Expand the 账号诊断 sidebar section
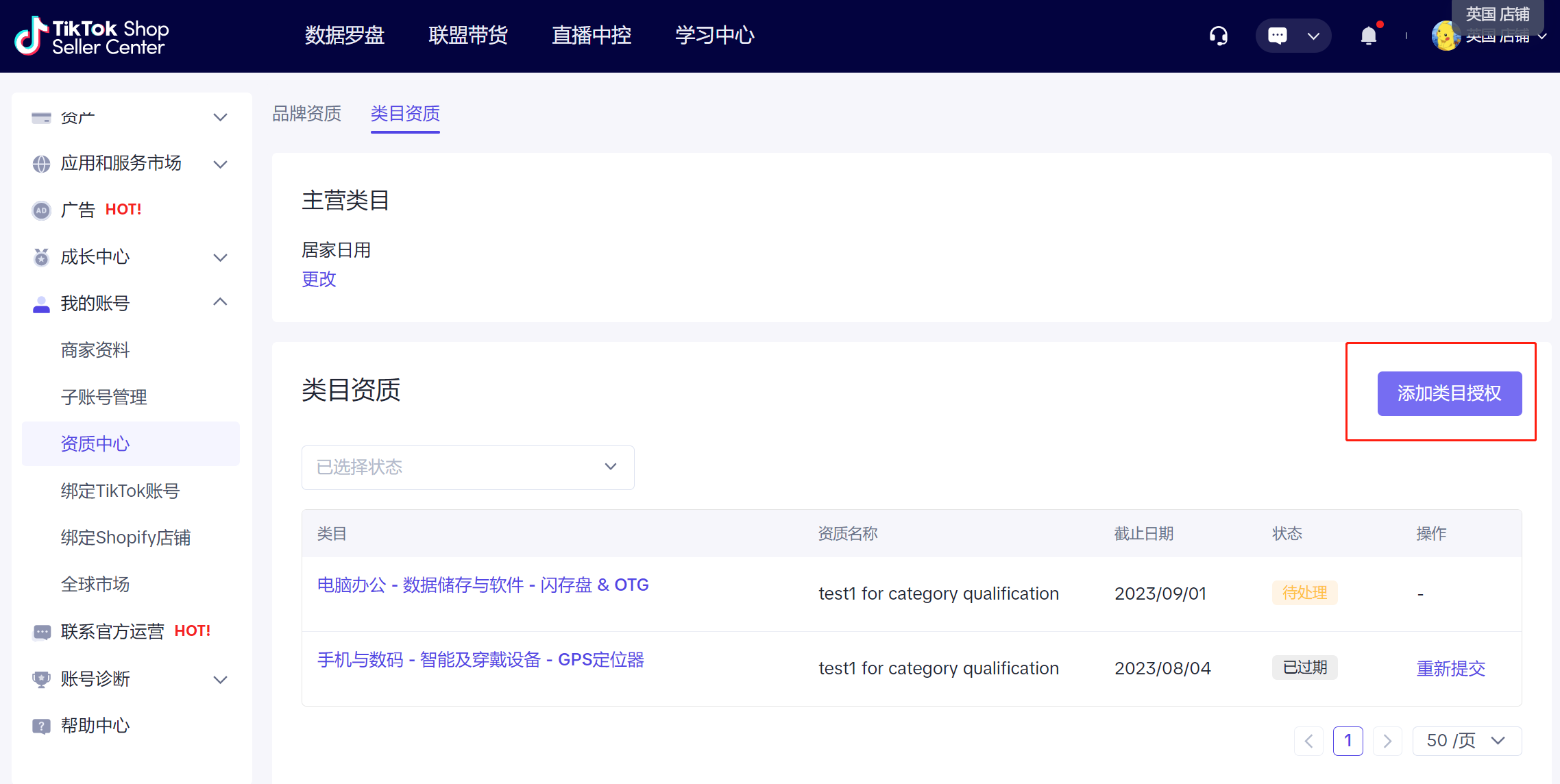Screen dimensions: 1560x784 pyautogui.click(x=220, y=680)
